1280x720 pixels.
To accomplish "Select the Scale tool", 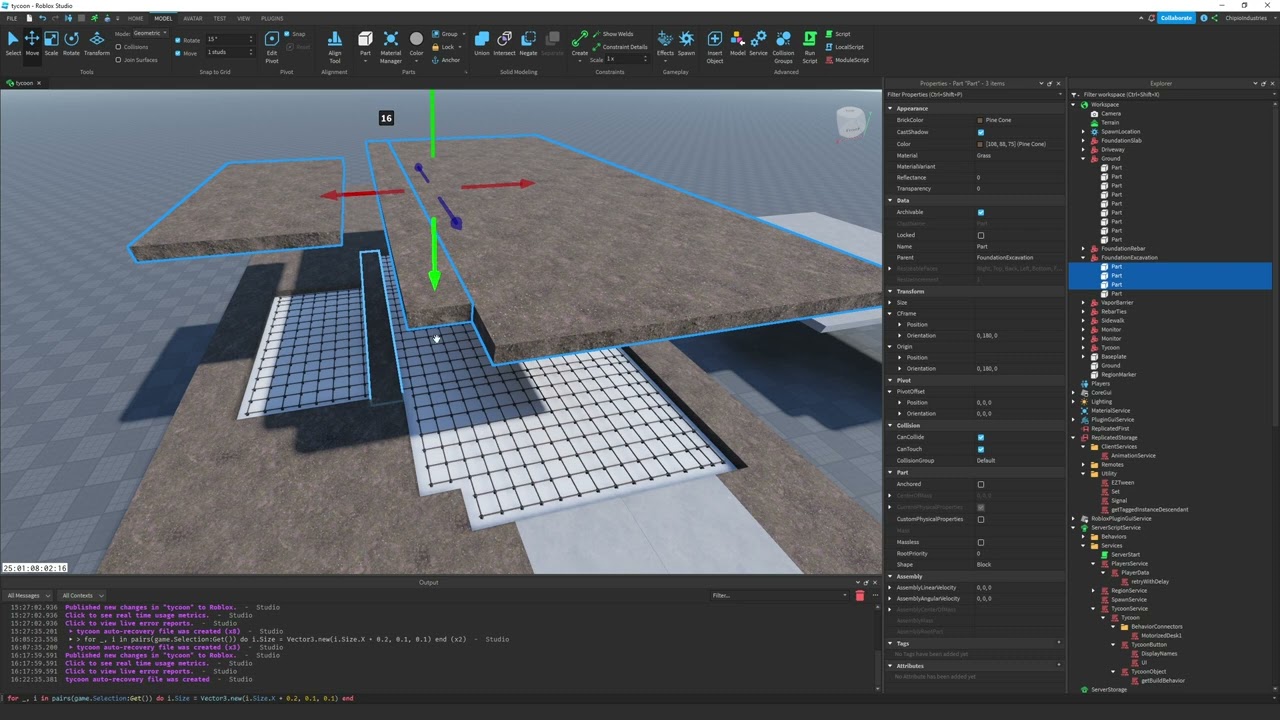I will click(x=51, y=42).
